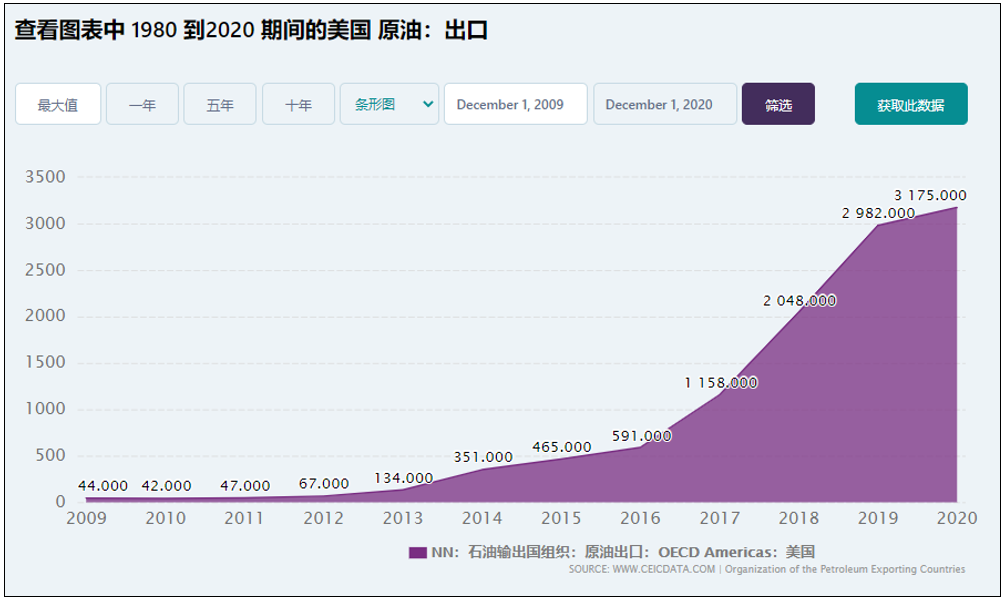Click the purple legend color swatch

point(417,552)
